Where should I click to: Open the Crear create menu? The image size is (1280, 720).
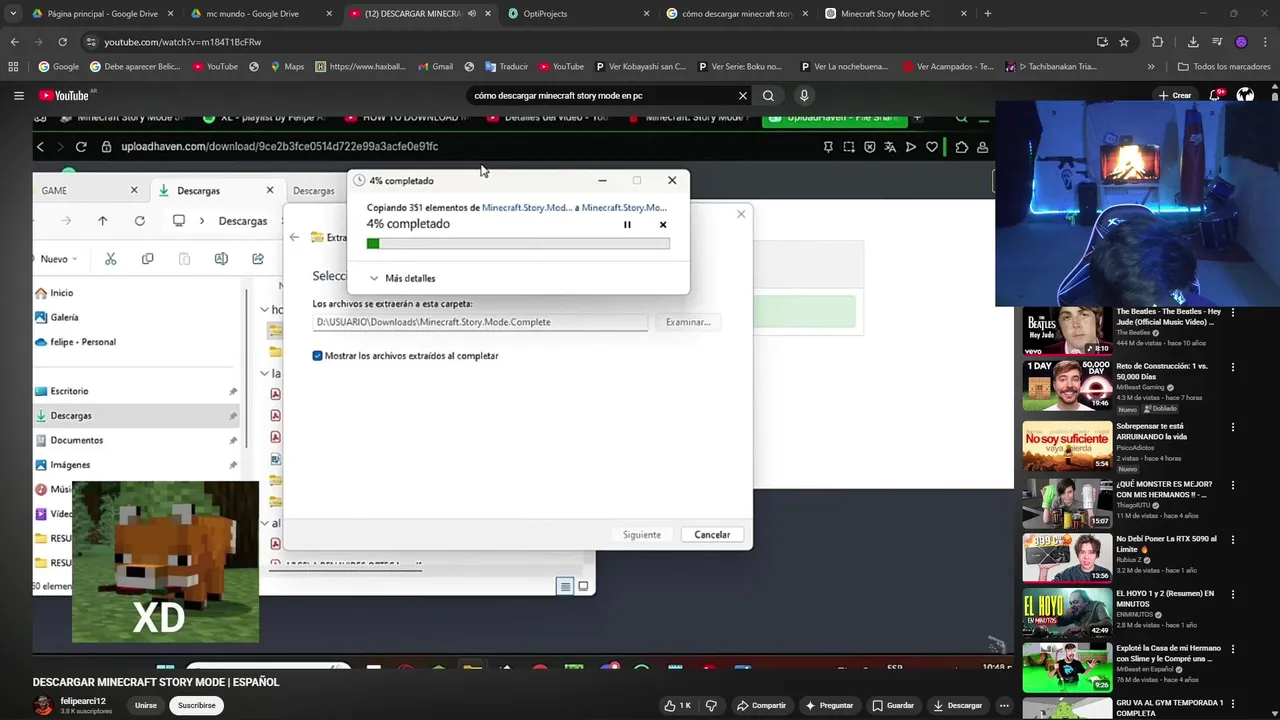coord(1175,96)
